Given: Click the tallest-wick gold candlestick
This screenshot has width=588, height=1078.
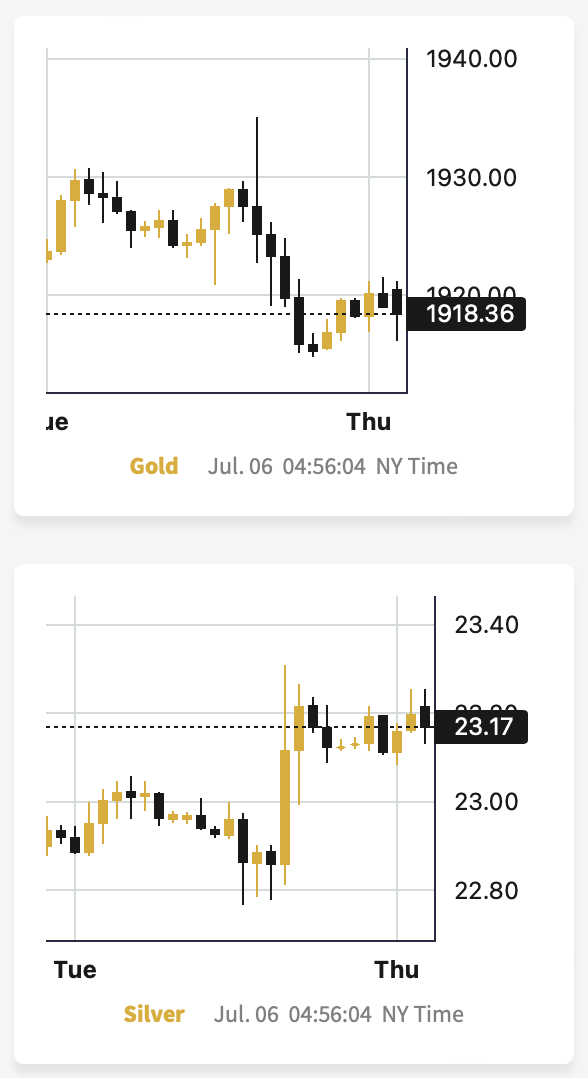Looking at the screenshot, I should click(257, 190).
